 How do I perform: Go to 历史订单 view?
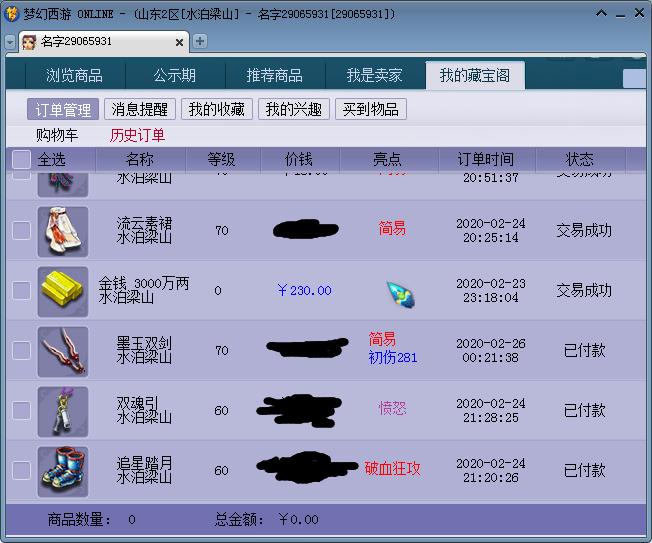coord(138,135)
